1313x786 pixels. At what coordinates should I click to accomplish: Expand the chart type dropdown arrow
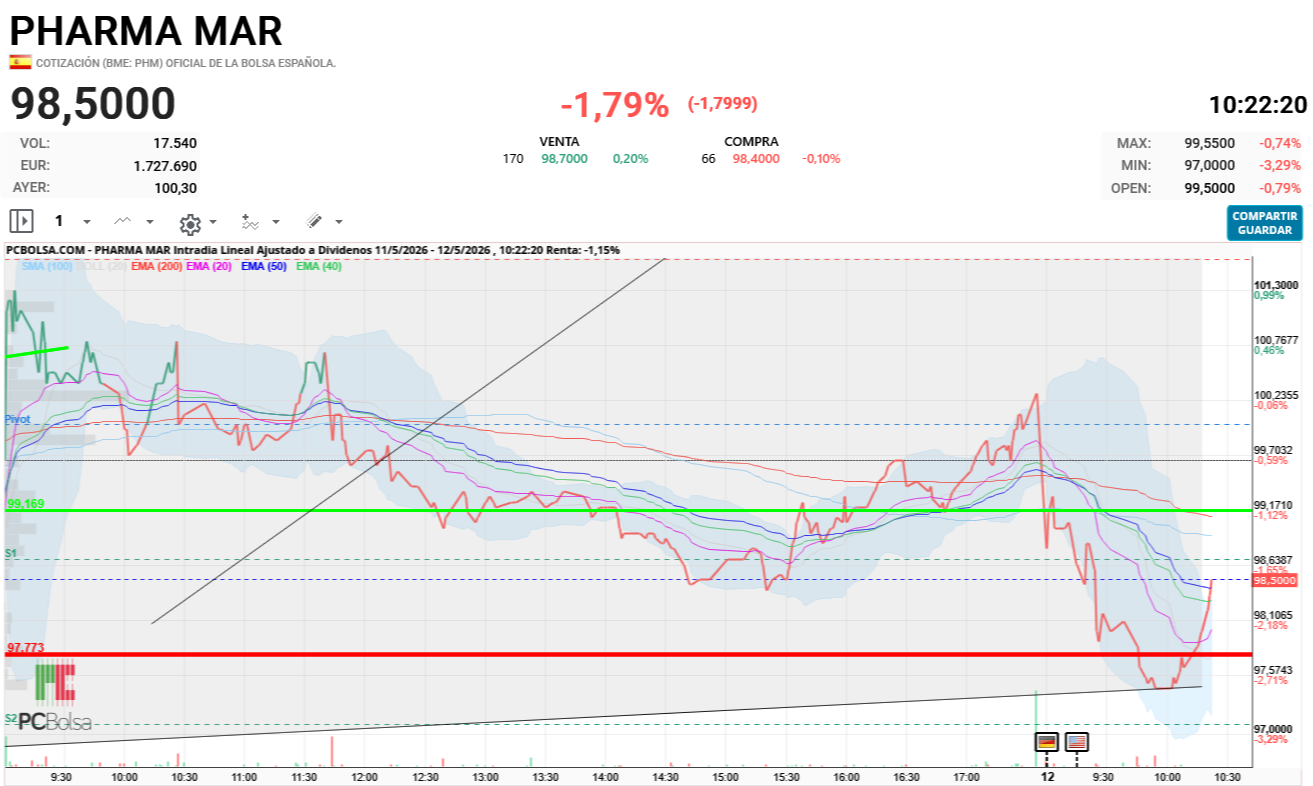point(150,222)
